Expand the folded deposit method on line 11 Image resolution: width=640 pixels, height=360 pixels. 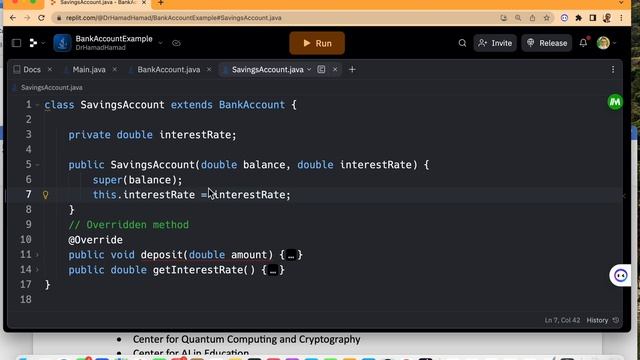pos(38,255)
